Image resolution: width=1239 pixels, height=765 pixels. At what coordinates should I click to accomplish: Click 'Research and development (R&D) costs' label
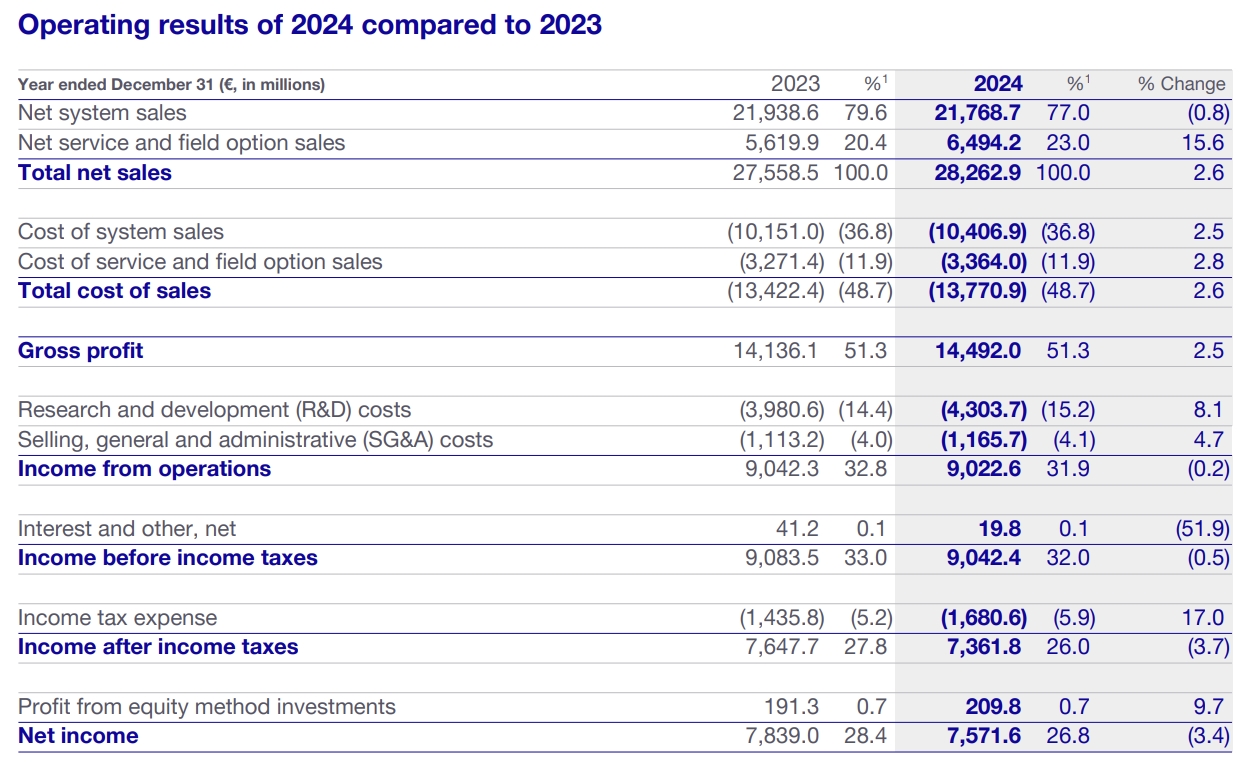click(x=214, y=410)
